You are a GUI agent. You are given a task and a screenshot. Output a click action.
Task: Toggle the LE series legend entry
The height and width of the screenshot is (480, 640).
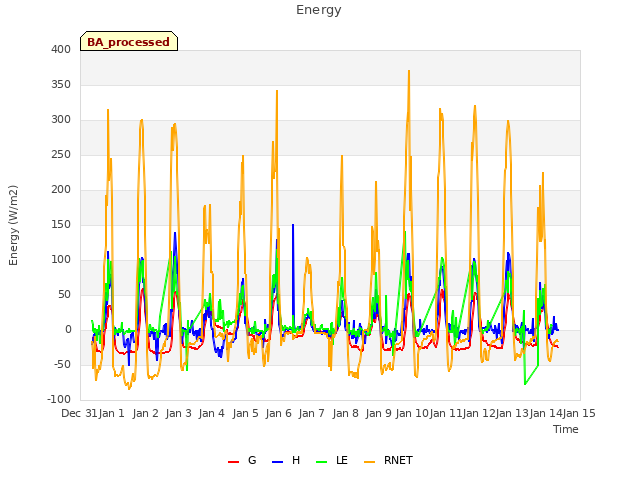tap(332, 460)
